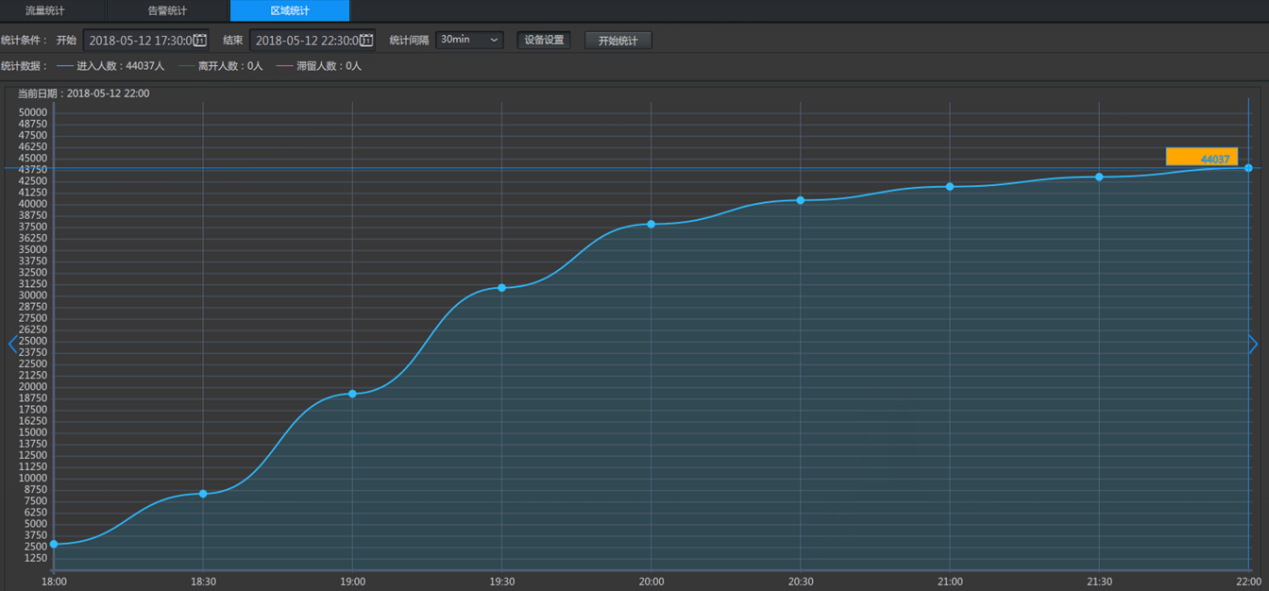Screen dimensions: 1269x591
Task: Select the 区域统计 tab
Action: (x=290, y=10)
